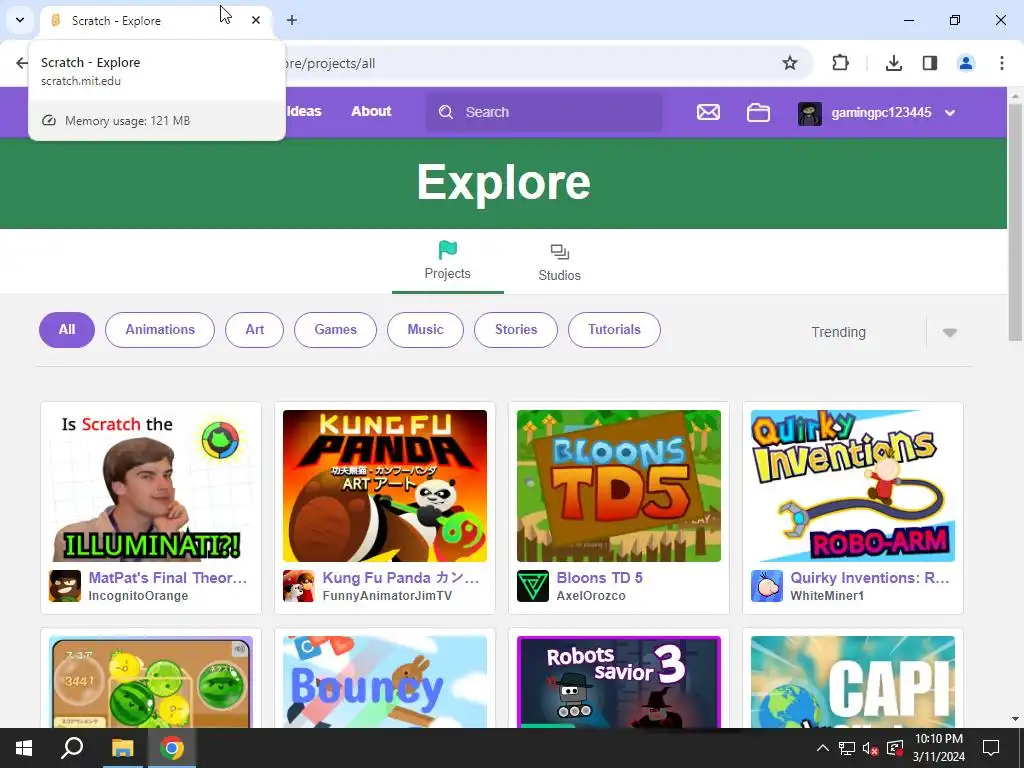Select the All filter pill
This screenshot has width=1024, height=768.
point(67,330)
